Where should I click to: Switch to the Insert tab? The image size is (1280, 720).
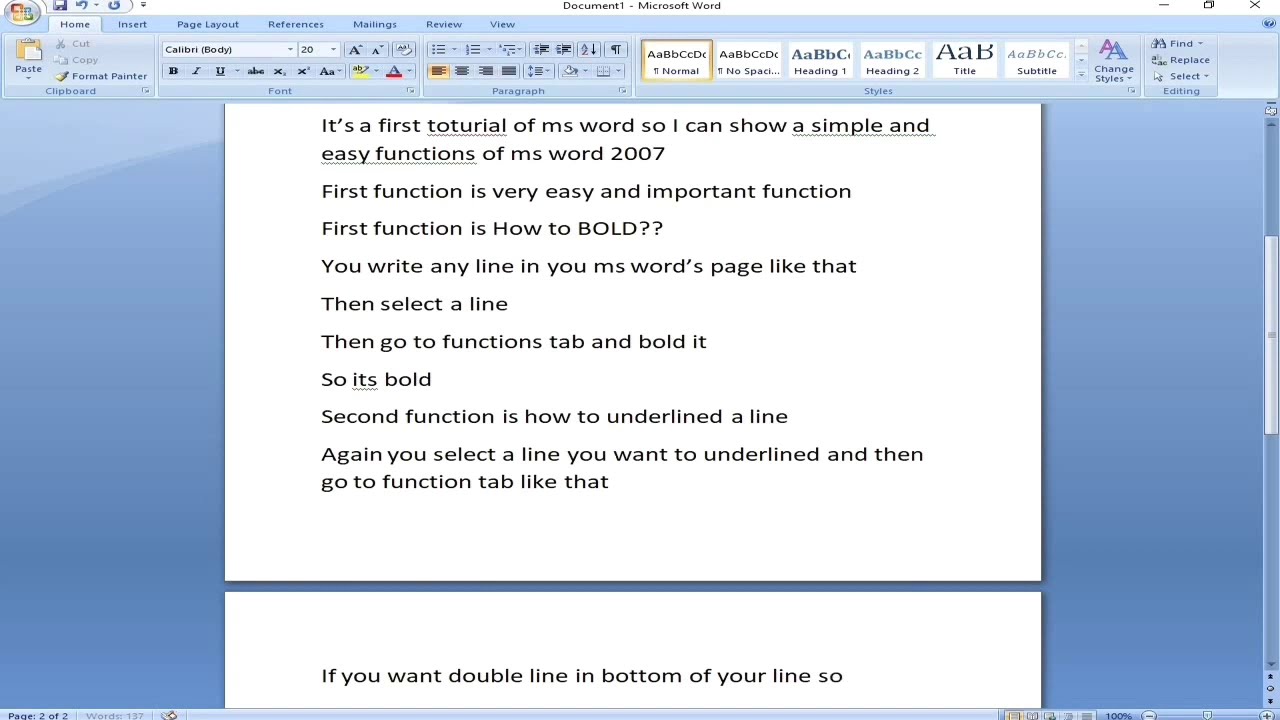point(132,24)
